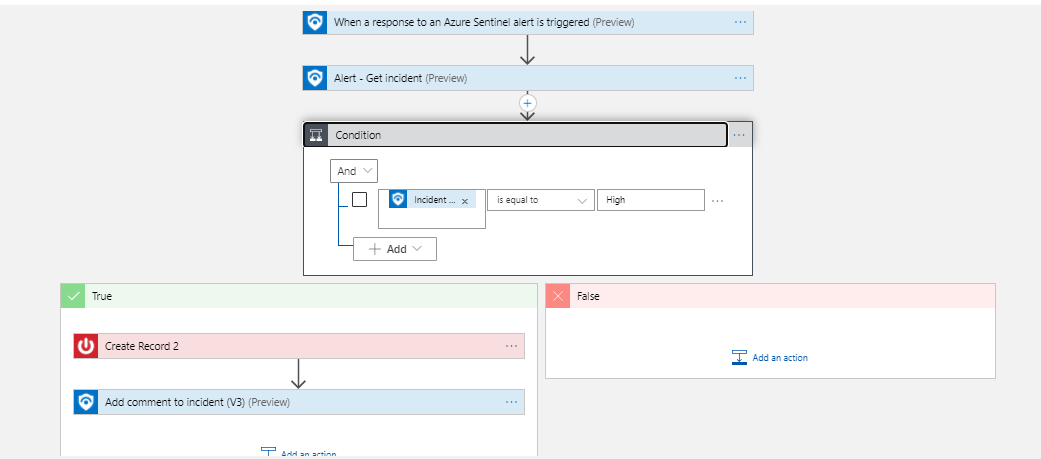This screenshot has height=459, width=1041.
Task: Click the red False X icon
Action: 558,296
